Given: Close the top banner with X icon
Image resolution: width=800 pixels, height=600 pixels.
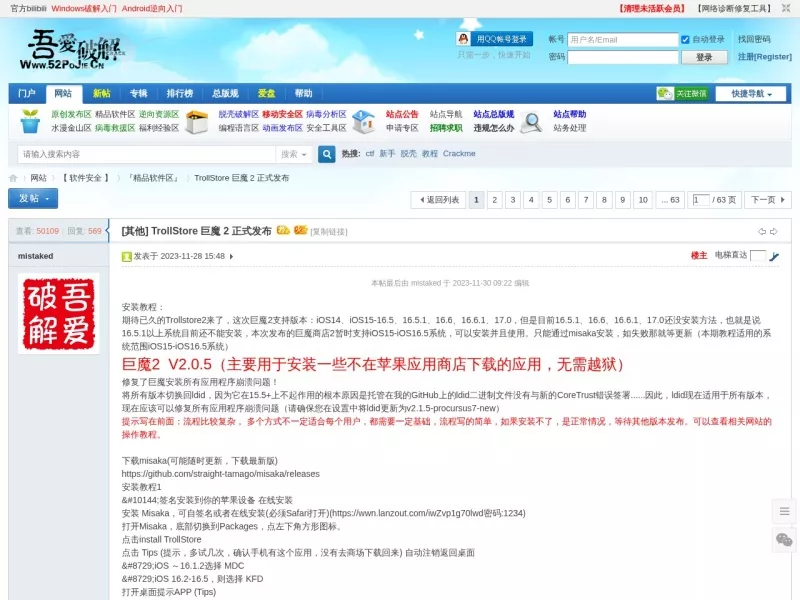Looking at the screenshot, I should pos(786,8).
